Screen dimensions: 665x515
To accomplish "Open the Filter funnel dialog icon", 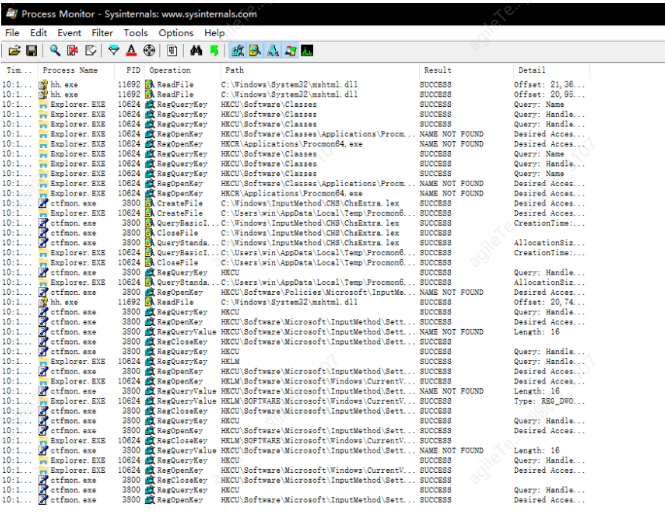I will 114,50.
